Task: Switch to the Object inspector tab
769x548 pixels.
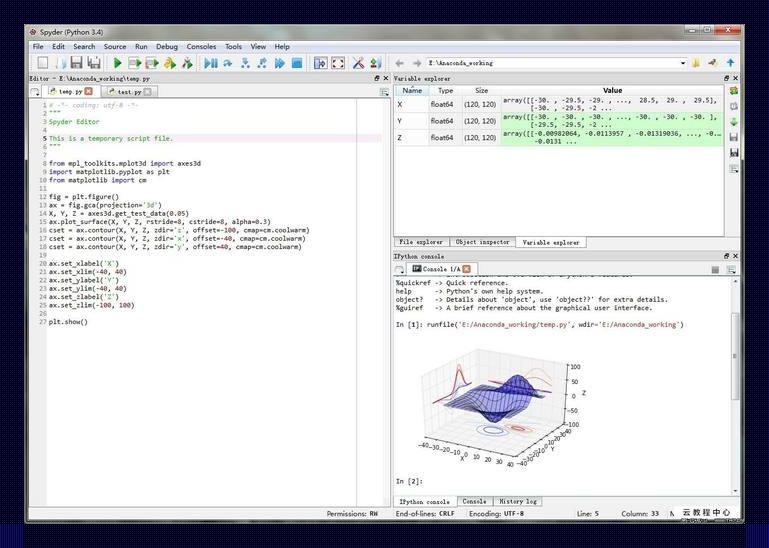Action: pos(483,242)
